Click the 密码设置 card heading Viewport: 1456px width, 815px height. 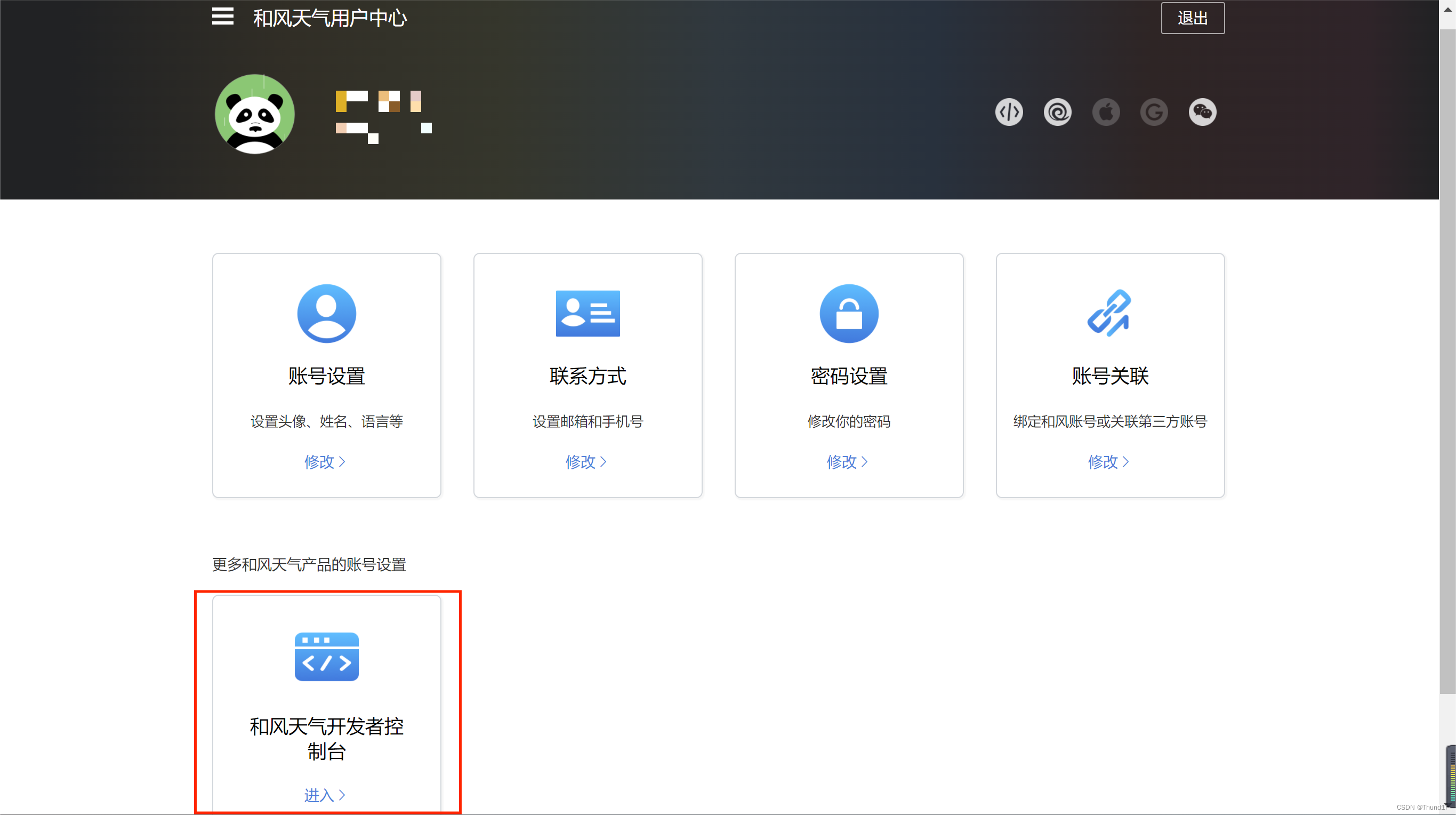tap(849, 376)
